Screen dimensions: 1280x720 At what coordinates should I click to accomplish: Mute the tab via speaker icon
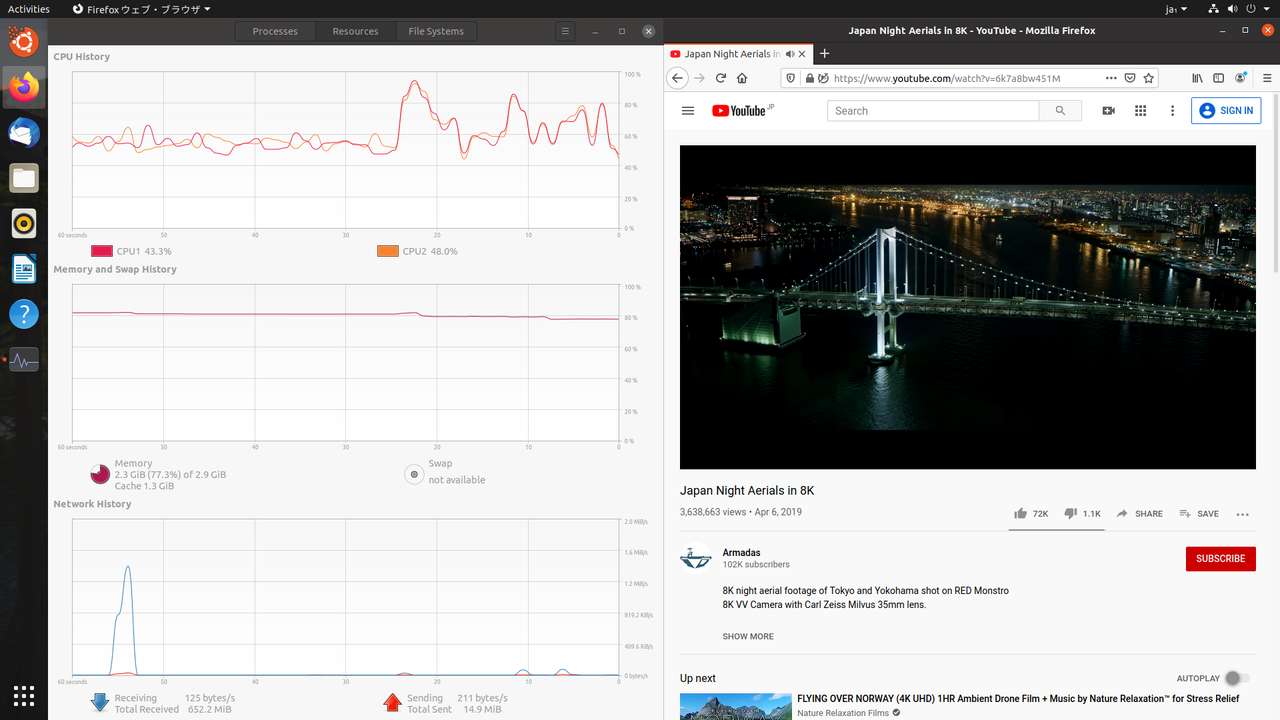(790, 54)
